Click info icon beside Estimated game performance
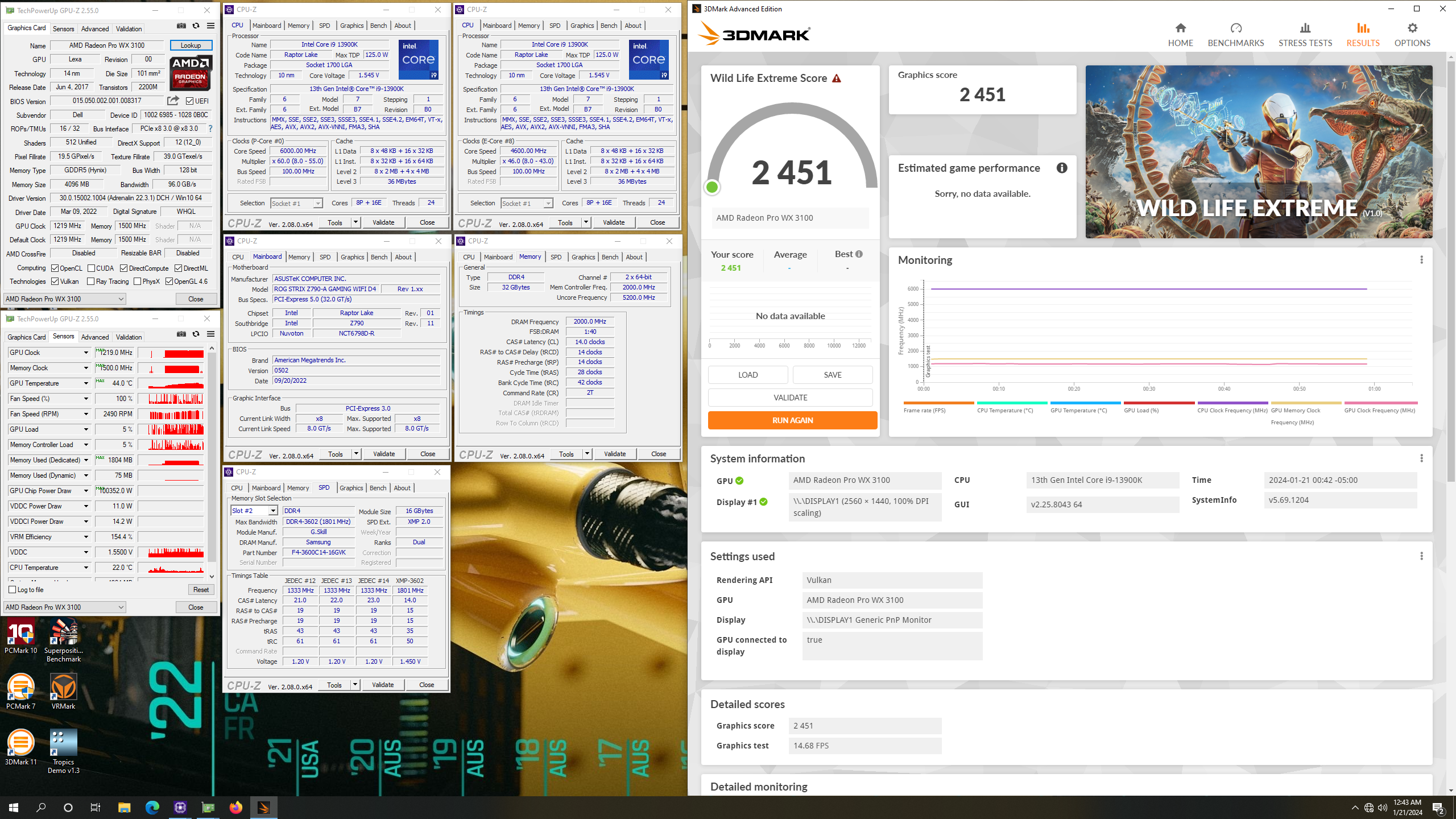Image resolution: width=1456 pixels, height=819 pixels. (x=1062, y=168)
